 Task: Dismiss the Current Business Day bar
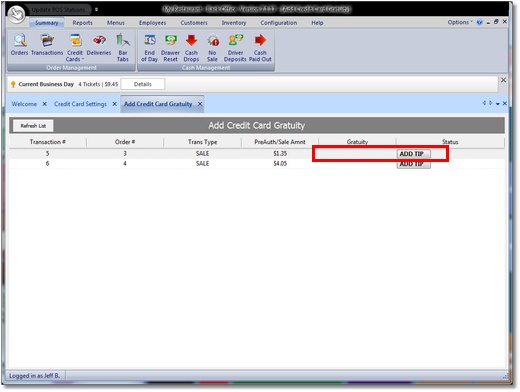(503, 80)
